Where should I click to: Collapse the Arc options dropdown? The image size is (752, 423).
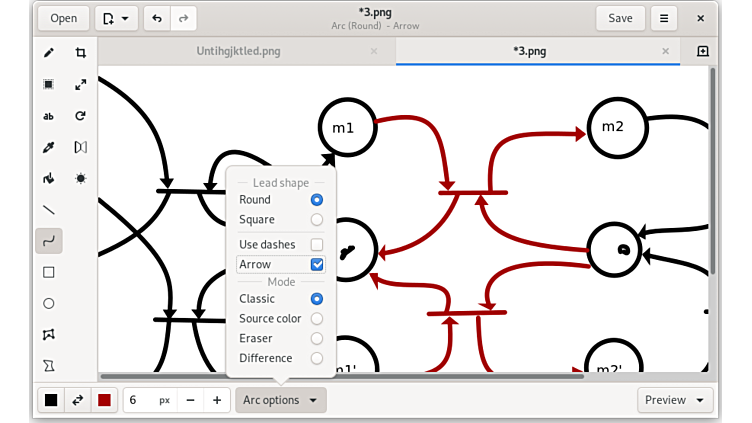point(281,400)
